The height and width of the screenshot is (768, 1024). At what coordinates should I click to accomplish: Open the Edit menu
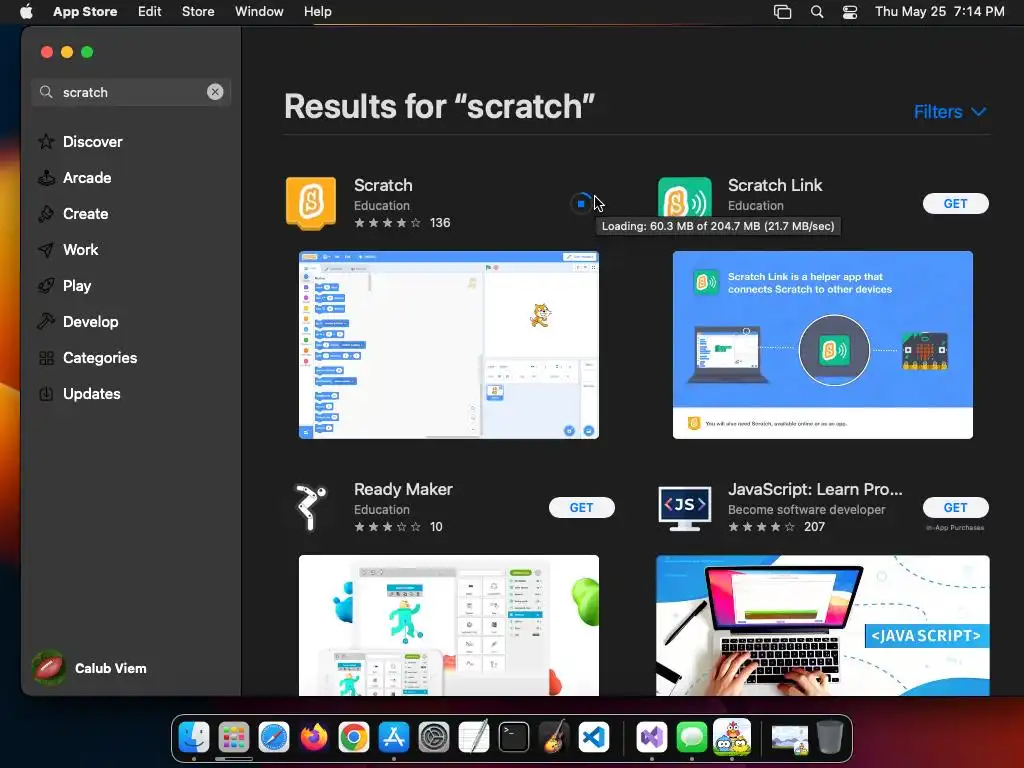(150, 11)
